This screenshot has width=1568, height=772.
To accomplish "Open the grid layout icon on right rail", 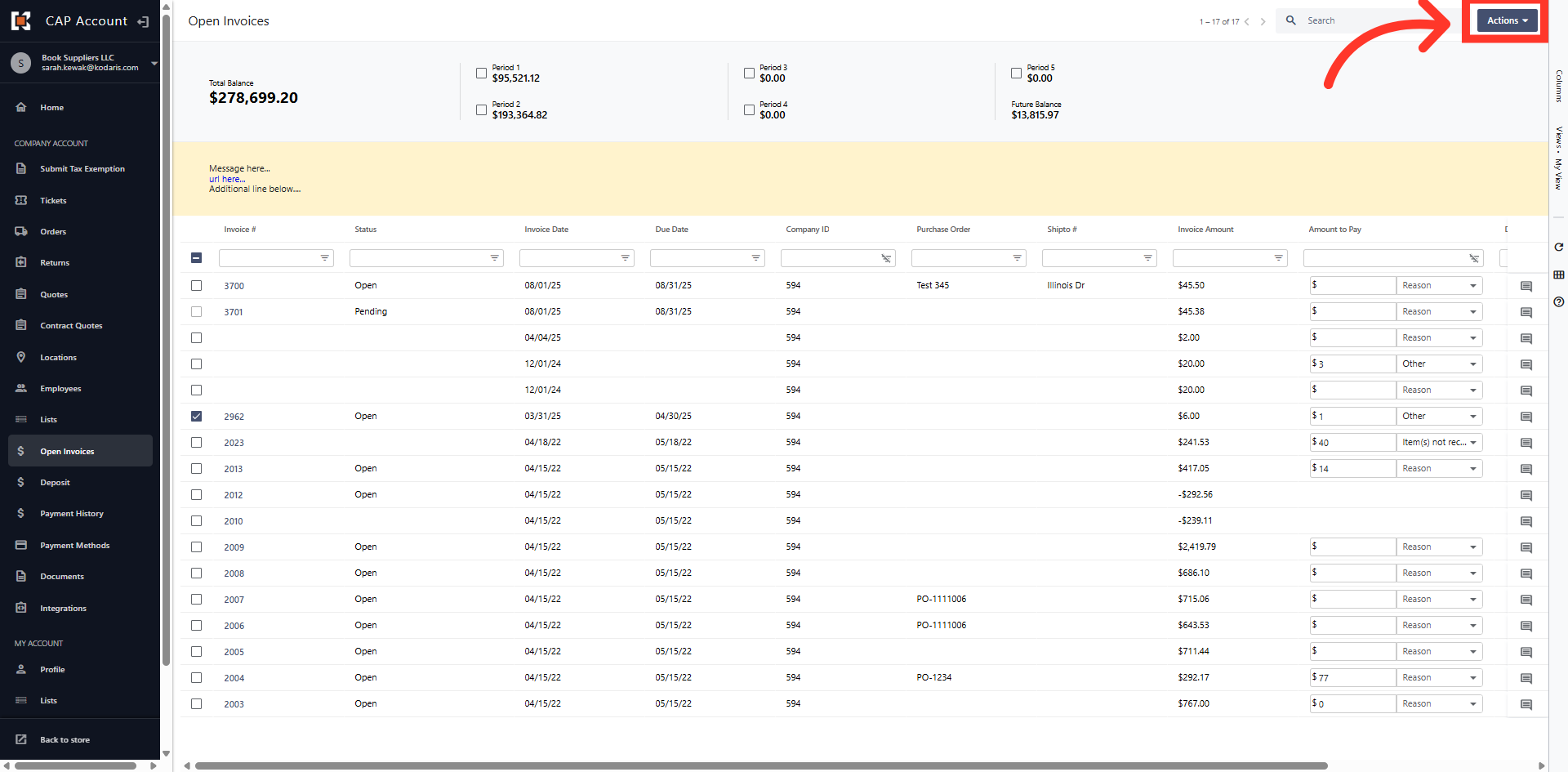I will [x=1558, y=274].
